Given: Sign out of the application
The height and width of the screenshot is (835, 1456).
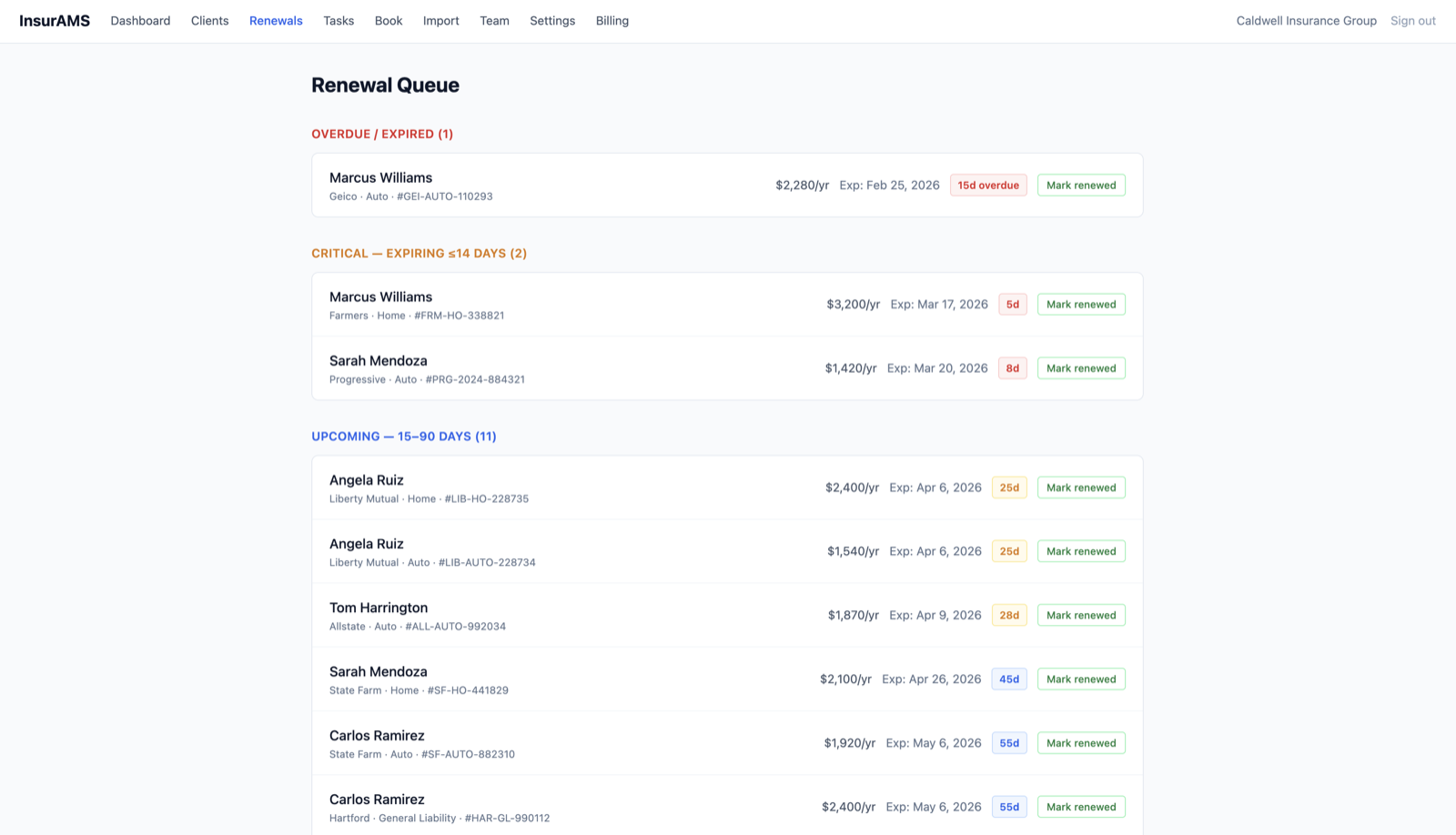Looking at the screenshot, I should click(1412, 20).
